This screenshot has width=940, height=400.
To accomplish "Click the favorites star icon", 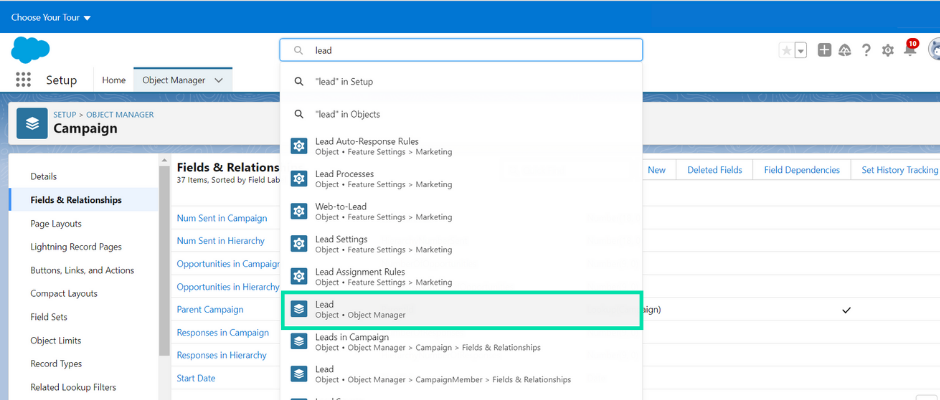I will click(x=786, y=51).
